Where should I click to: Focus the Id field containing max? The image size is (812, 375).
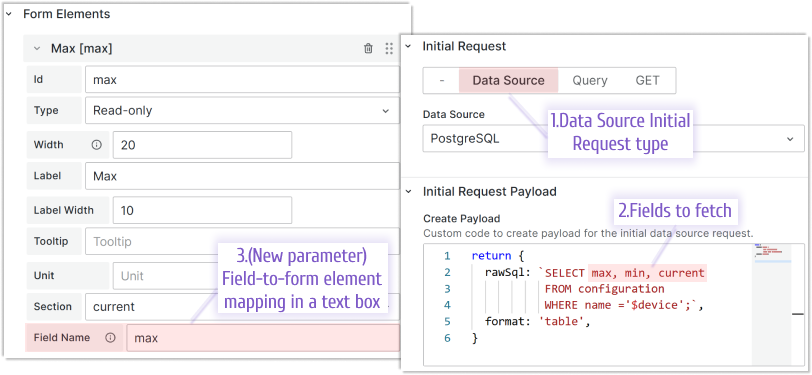coord(242,80)
